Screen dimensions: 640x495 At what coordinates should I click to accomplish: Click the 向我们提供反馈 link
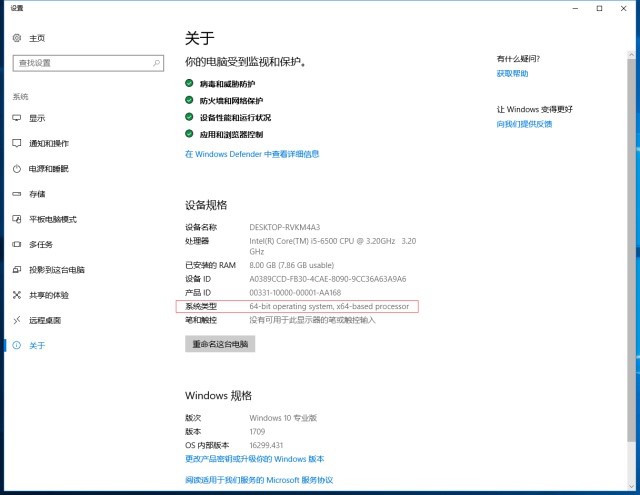(x=524, y=124)
